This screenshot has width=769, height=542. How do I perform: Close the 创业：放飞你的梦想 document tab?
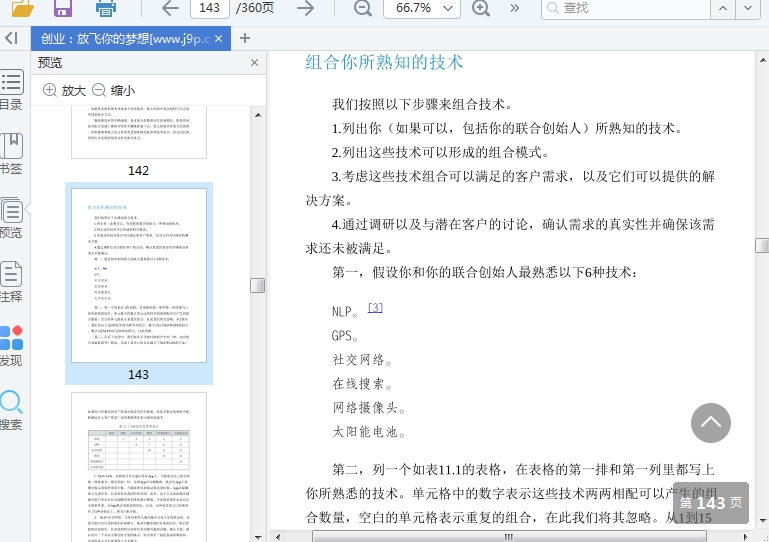[219, 38]
